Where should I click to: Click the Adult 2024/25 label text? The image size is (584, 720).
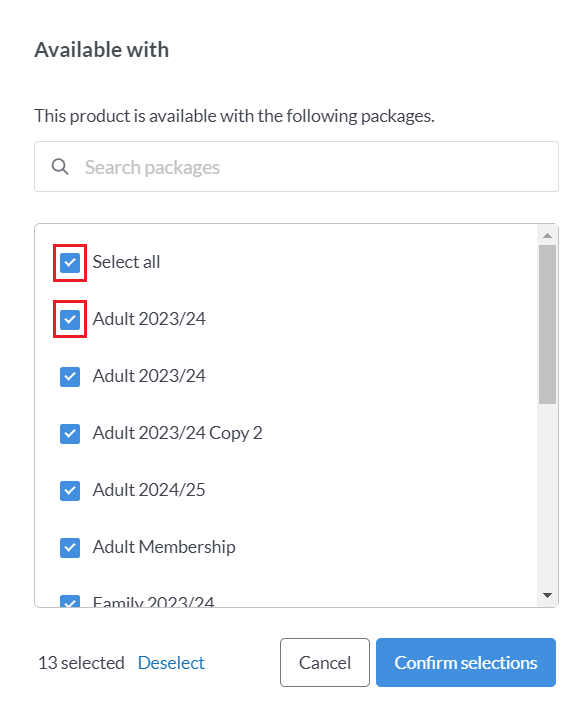pyautogui.click(x=149, y=490)
